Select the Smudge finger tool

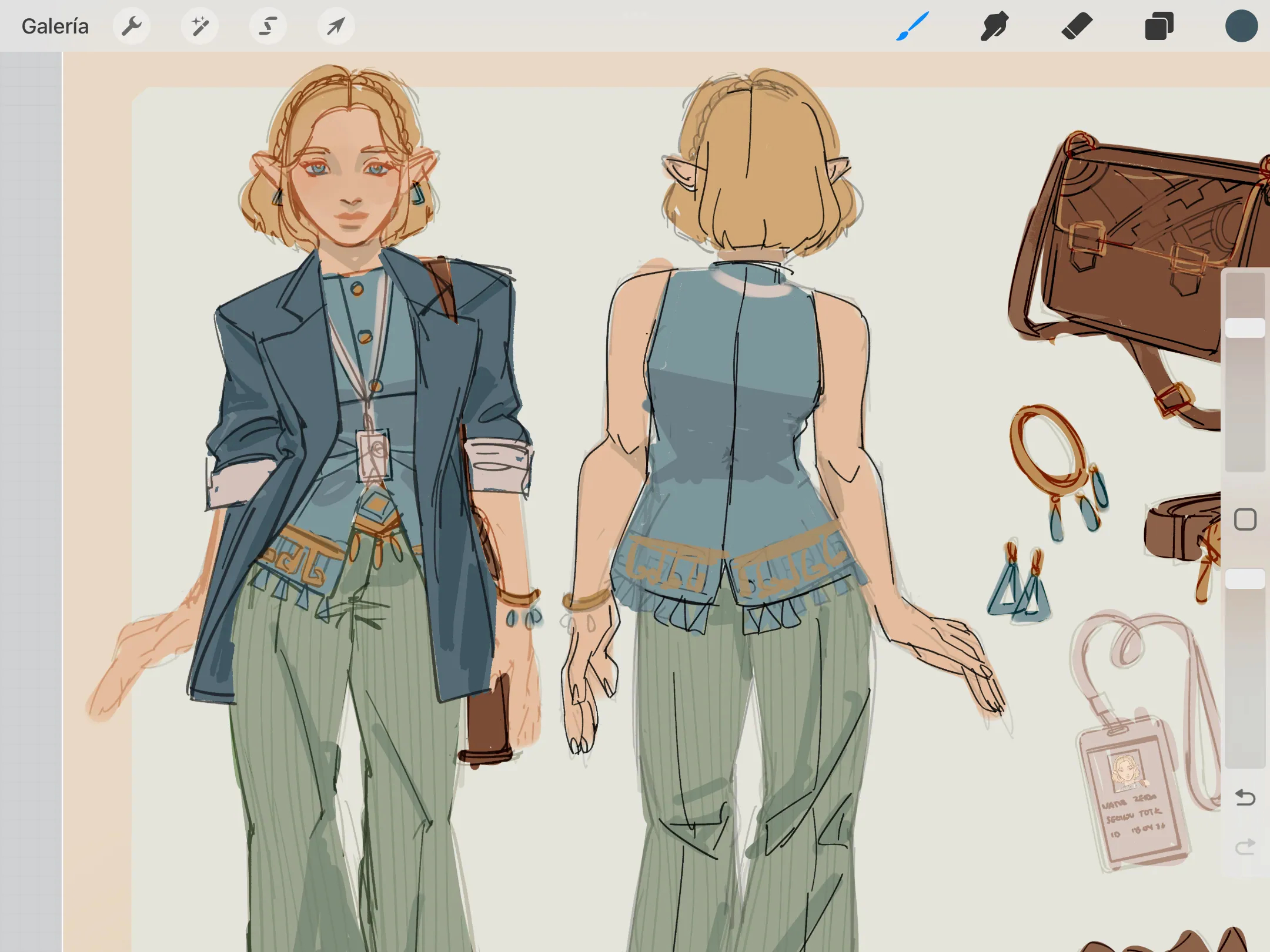[994, 26]
